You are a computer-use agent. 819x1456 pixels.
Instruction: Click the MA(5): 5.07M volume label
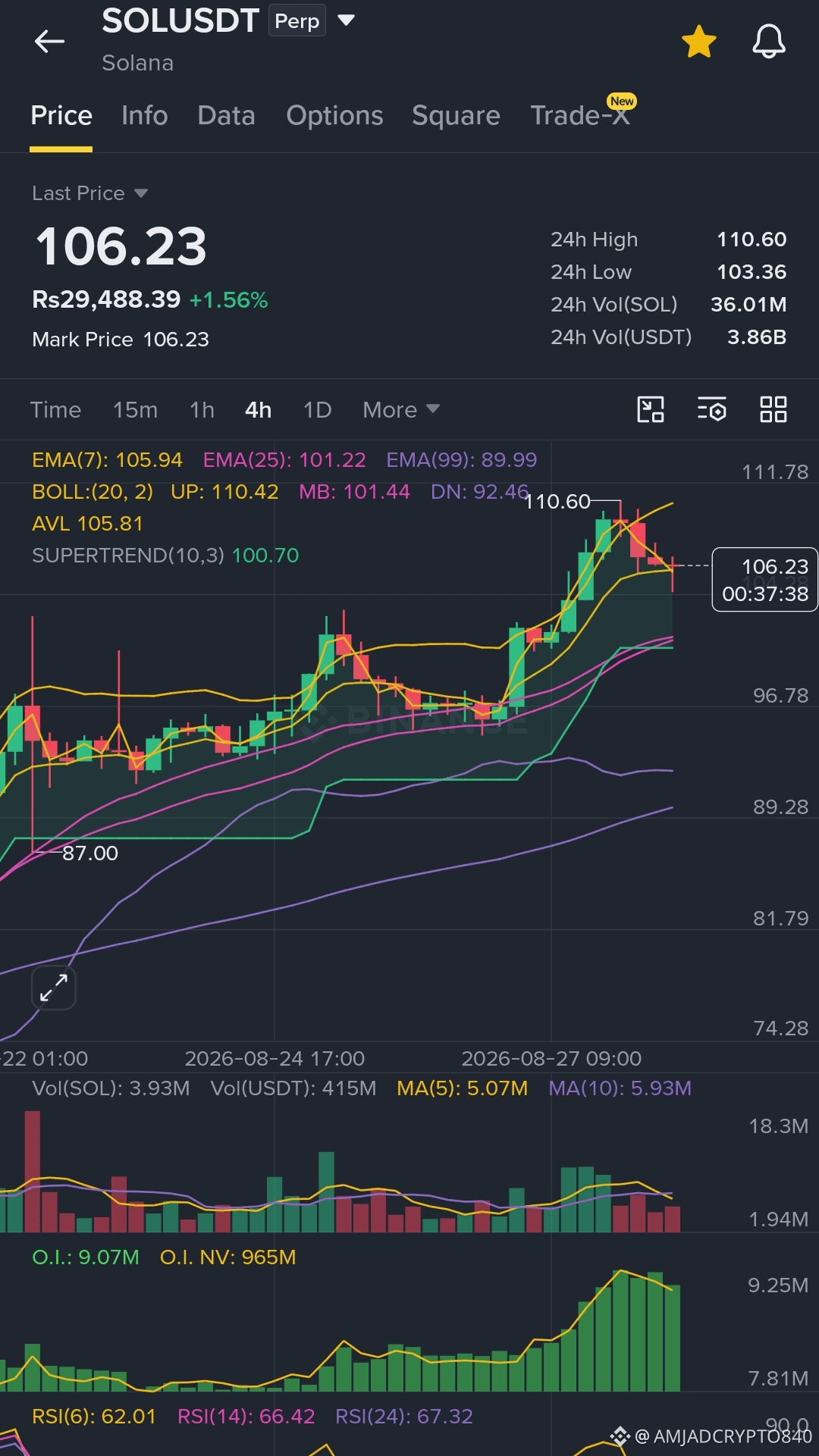tap(462, 1088)
